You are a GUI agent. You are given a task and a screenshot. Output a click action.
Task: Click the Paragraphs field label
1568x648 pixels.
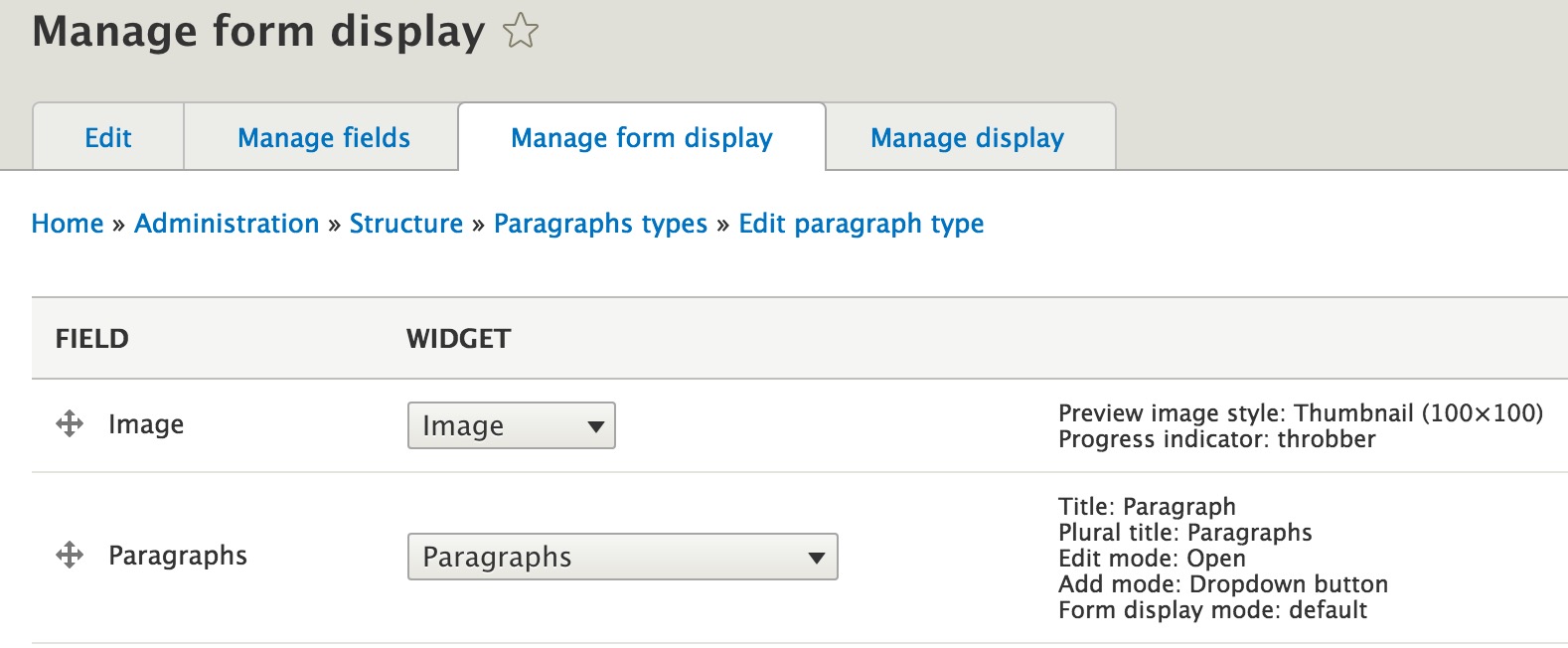click(x=177, y=557)
